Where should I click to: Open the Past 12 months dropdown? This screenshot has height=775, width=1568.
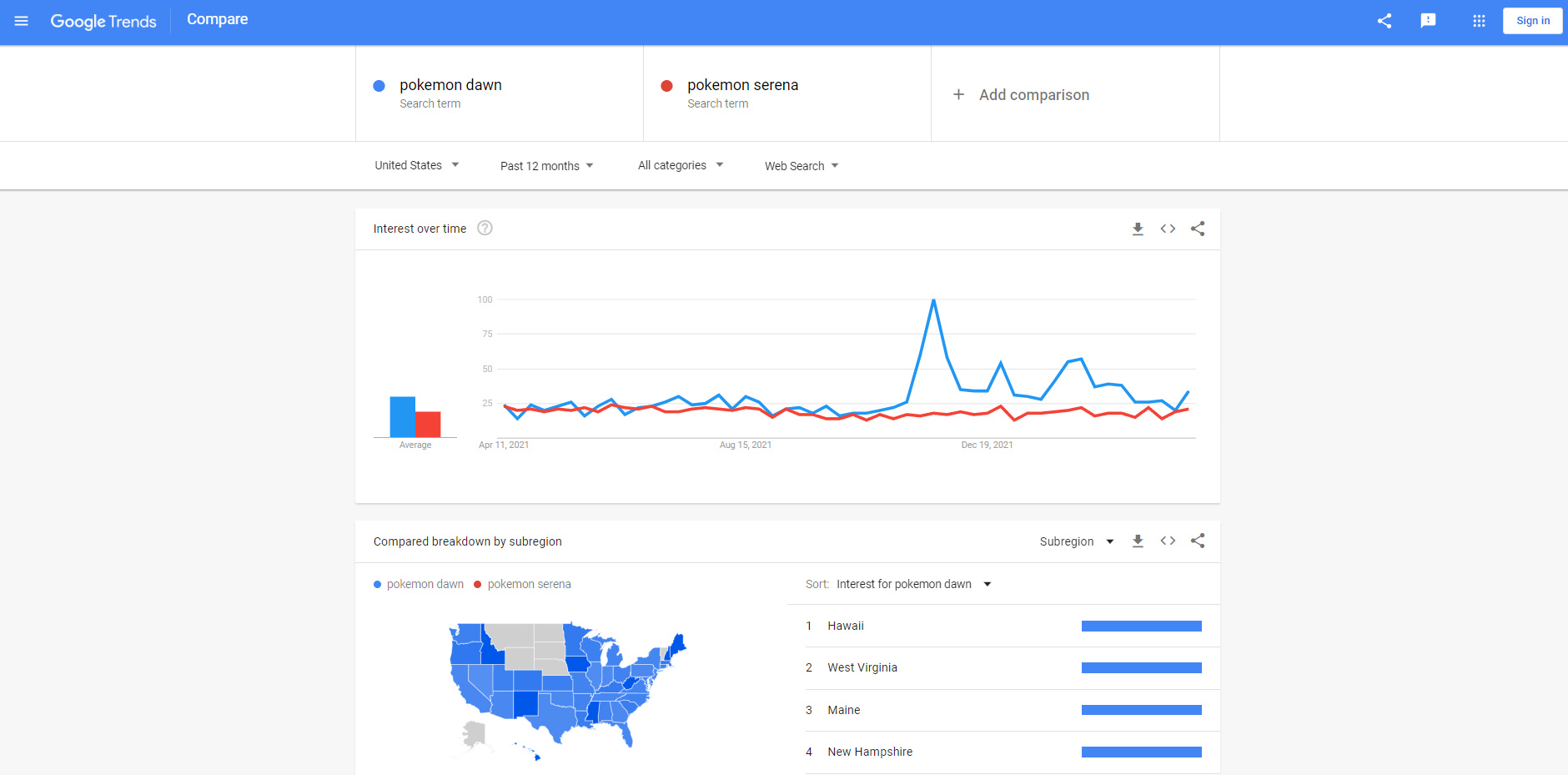[546, 166]
